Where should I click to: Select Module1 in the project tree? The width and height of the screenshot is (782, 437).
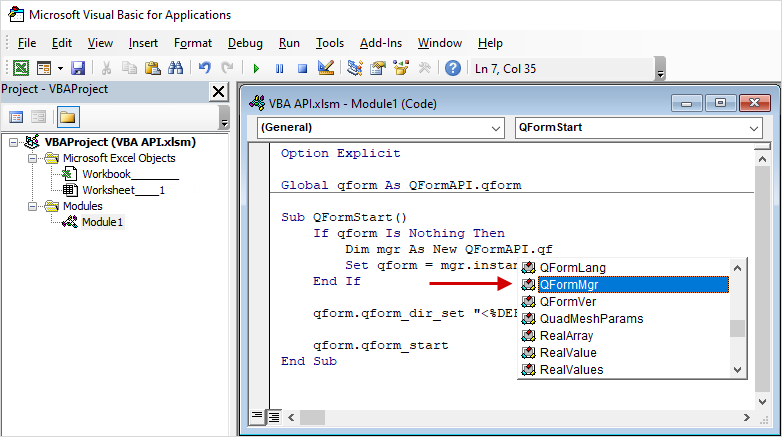[102, 222]
